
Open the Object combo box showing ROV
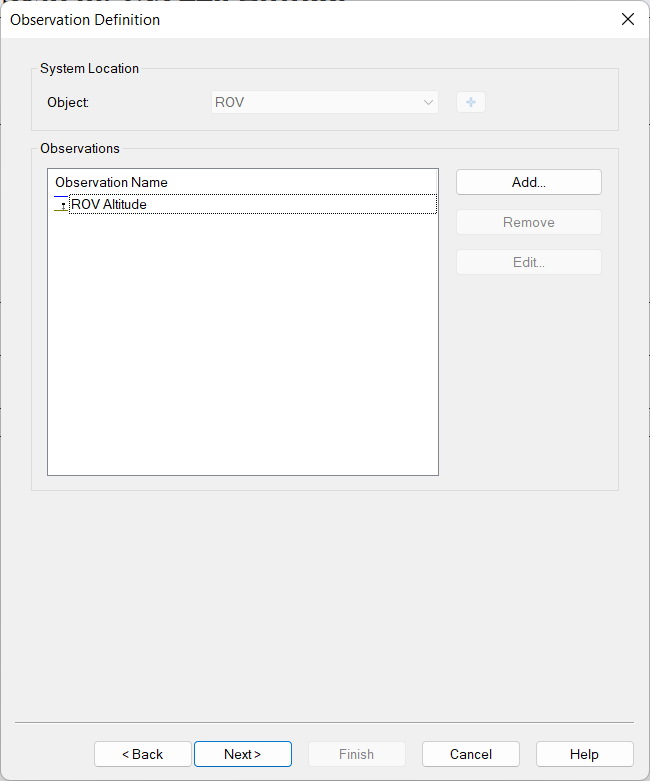click(x=316, y=102)
